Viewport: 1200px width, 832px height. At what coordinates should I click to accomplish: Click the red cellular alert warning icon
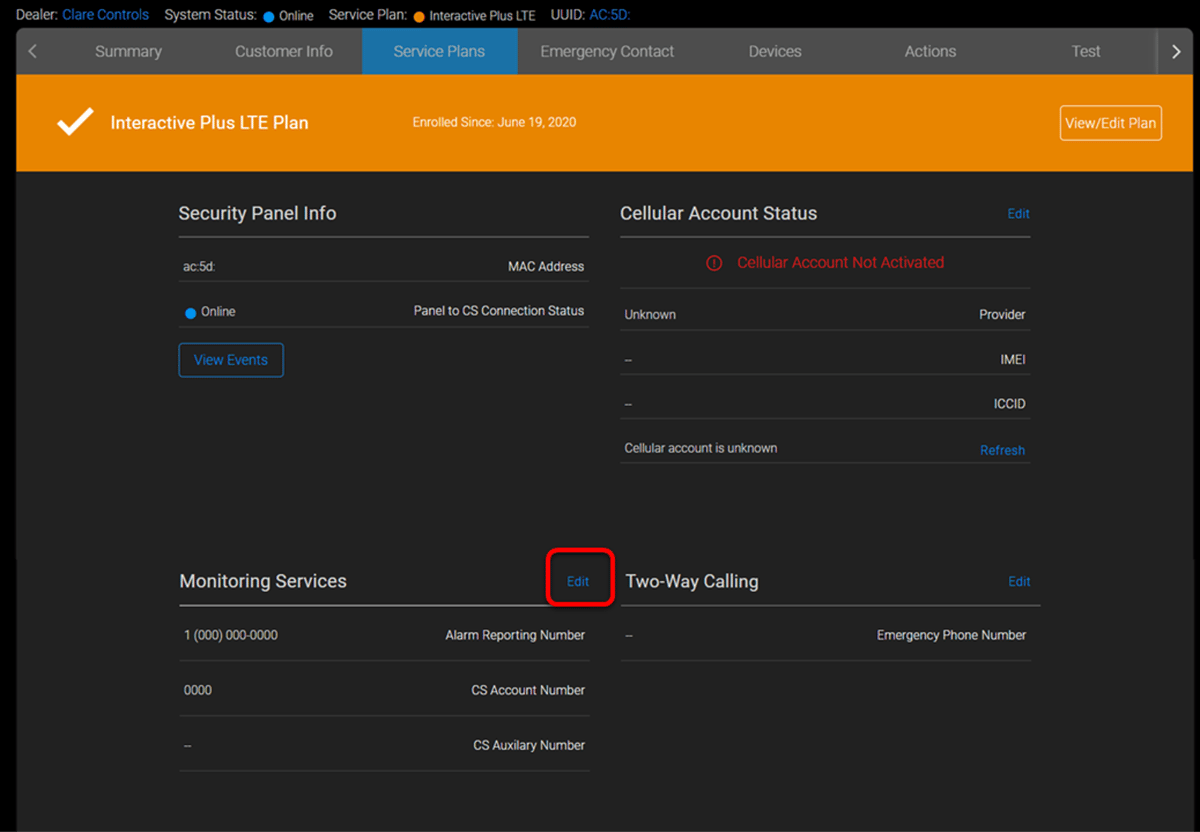[714, 263]
